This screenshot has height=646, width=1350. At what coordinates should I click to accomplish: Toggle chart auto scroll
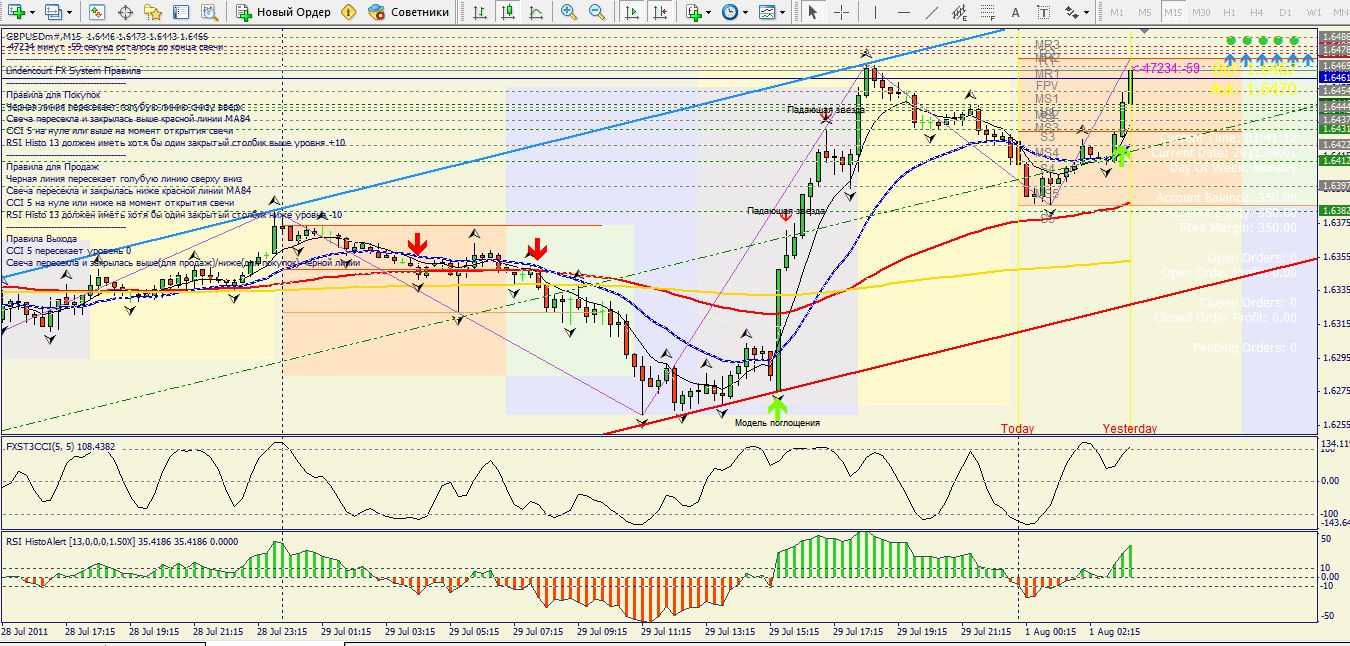click(x=632, y=12)
